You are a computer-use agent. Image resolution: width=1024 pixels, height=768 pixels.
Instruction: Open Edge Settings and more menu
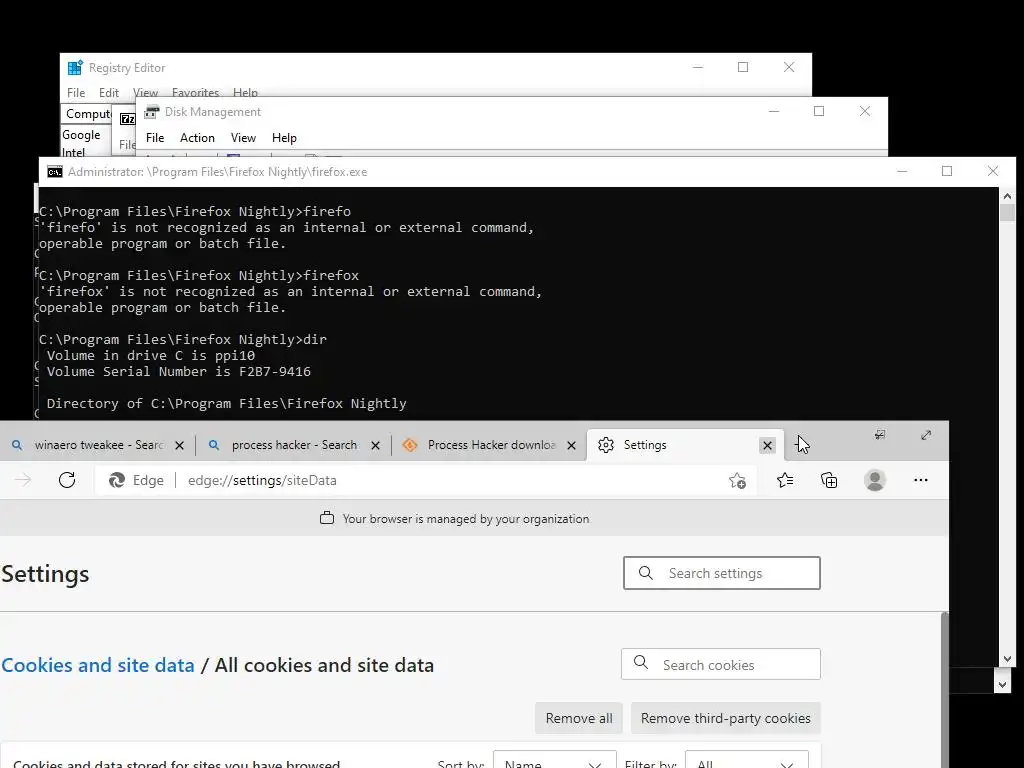pyautogui.click(x=921, y=480)
